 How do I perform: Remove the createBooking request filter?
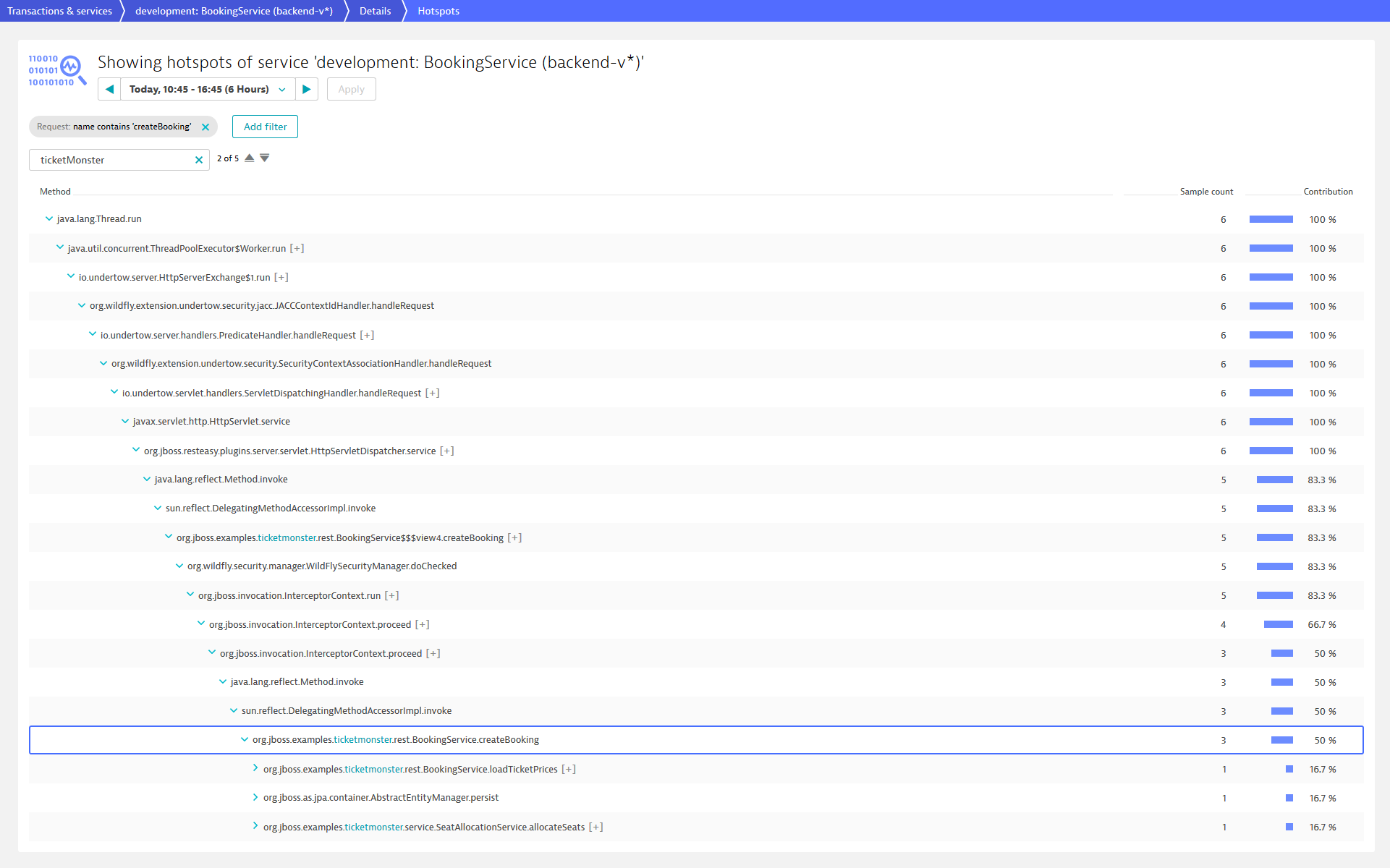point(205,127)
